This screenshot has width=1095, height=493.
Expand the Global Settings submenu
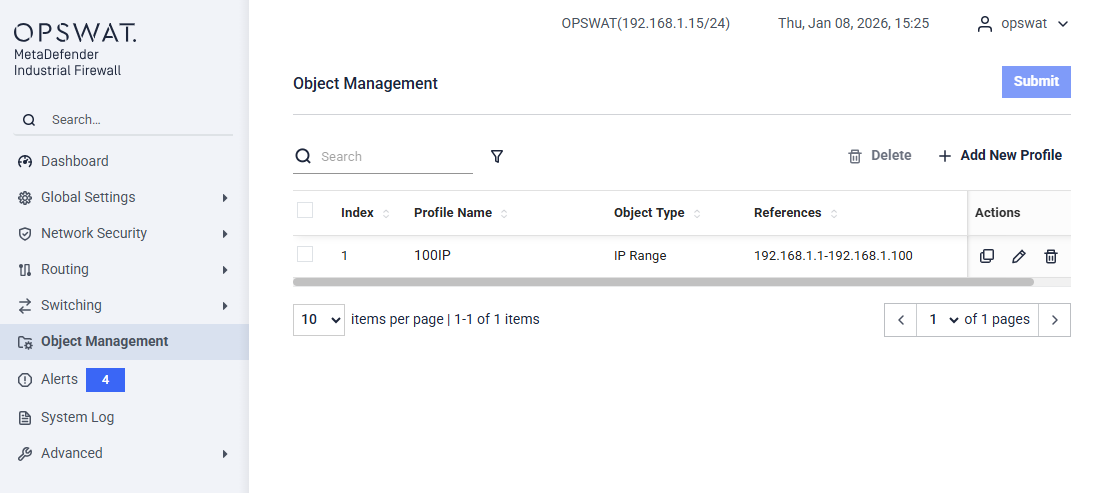point(124,197)
